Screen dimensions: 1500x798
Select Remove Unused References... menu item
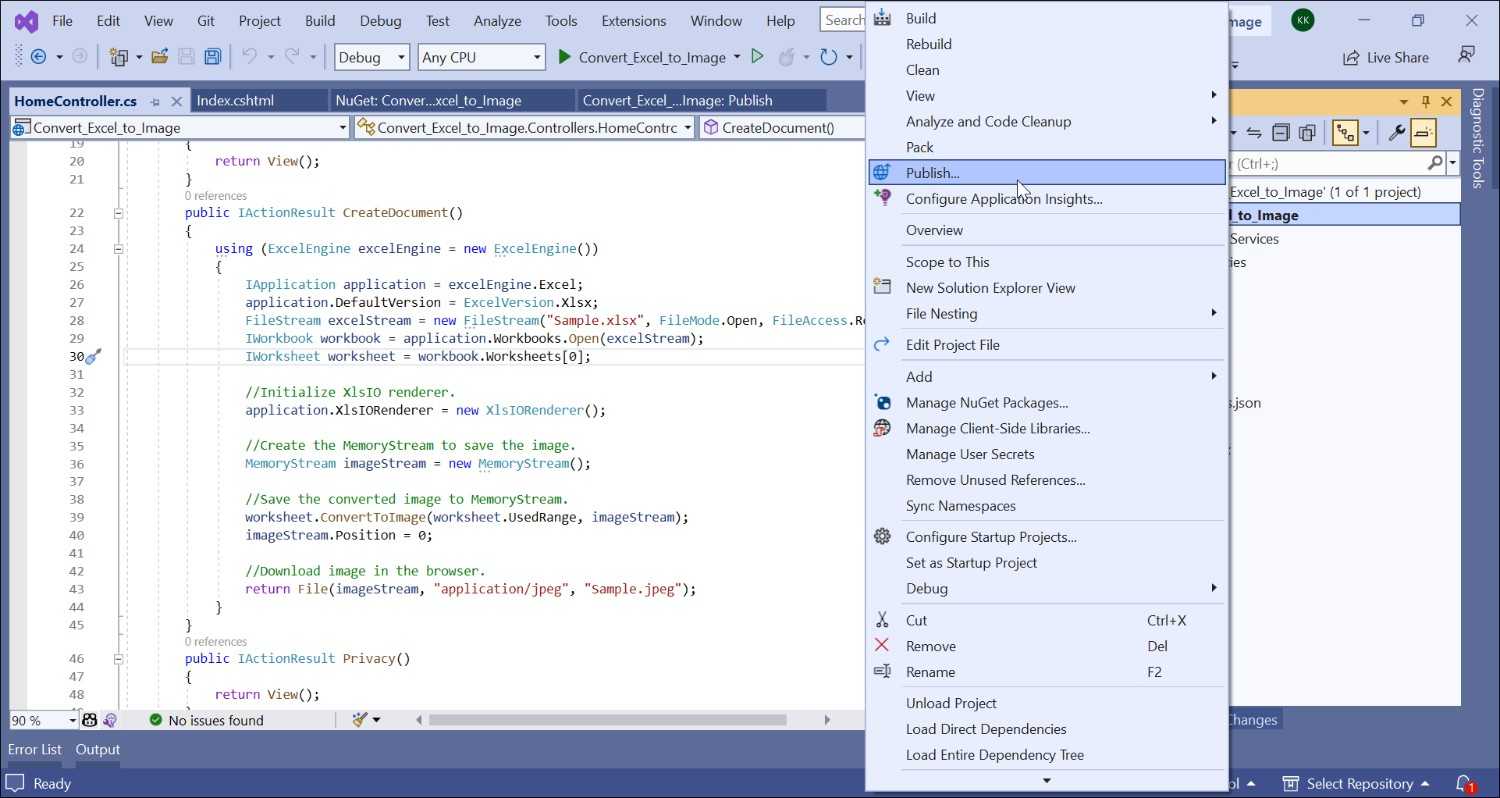tap(1046, 480)
